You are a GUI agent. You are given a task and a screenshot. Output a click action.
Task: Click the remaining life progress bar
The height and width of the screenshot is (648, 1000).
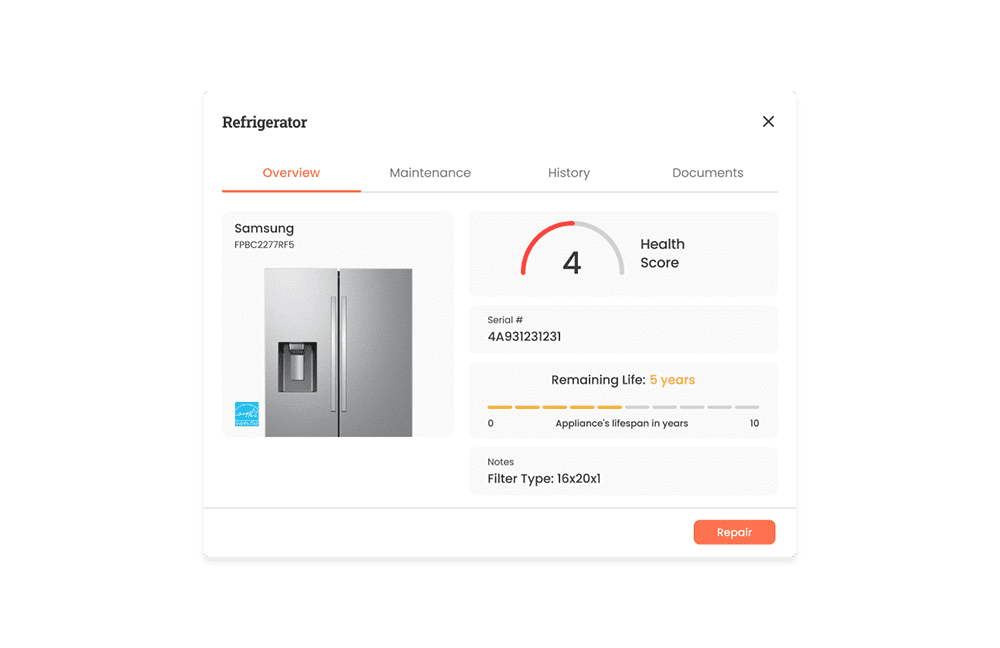(x=623, y=407)
